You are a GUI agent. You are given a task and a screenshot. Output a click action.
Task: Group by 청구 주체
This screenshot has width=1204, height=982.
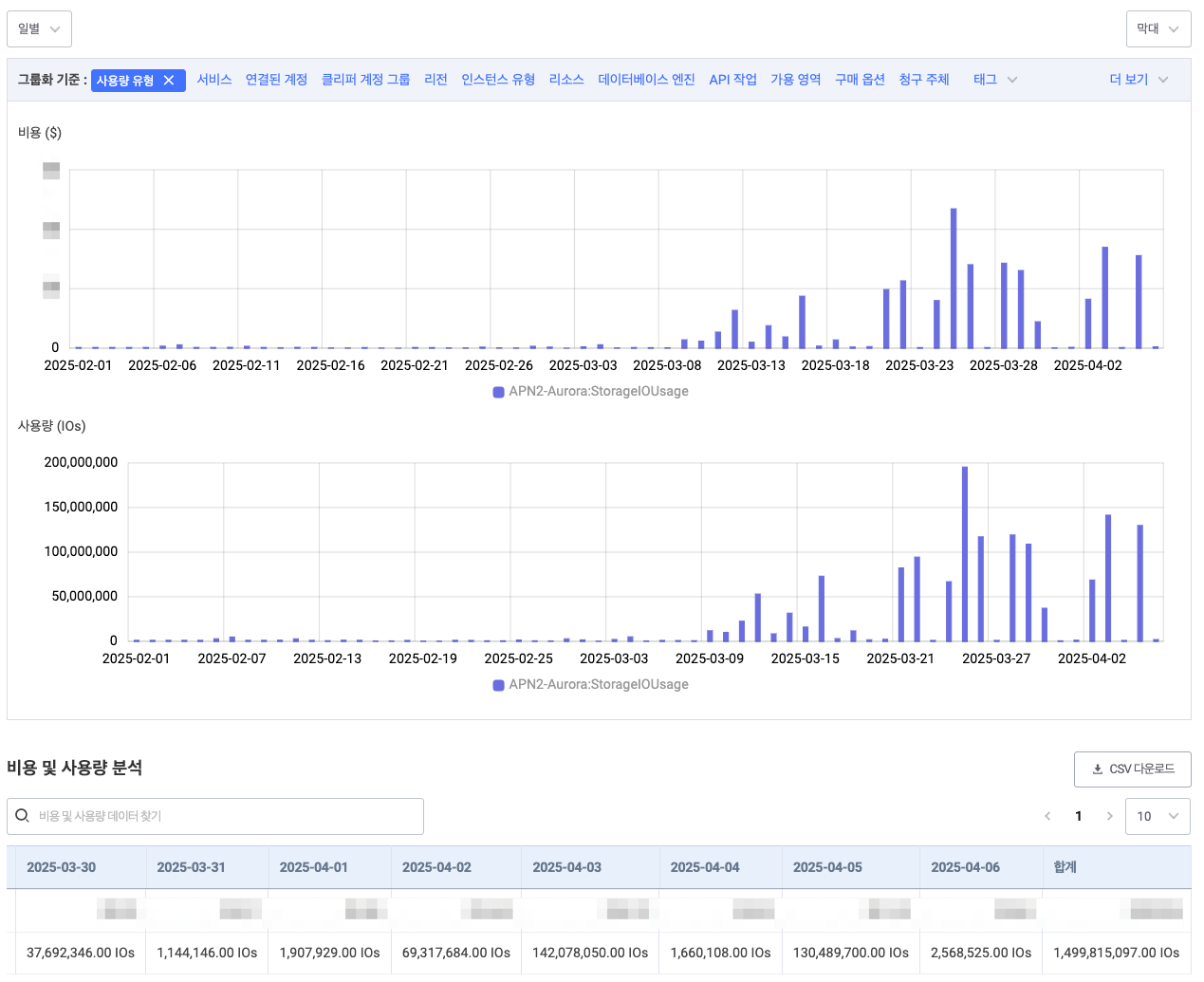[x=923, y=80]
